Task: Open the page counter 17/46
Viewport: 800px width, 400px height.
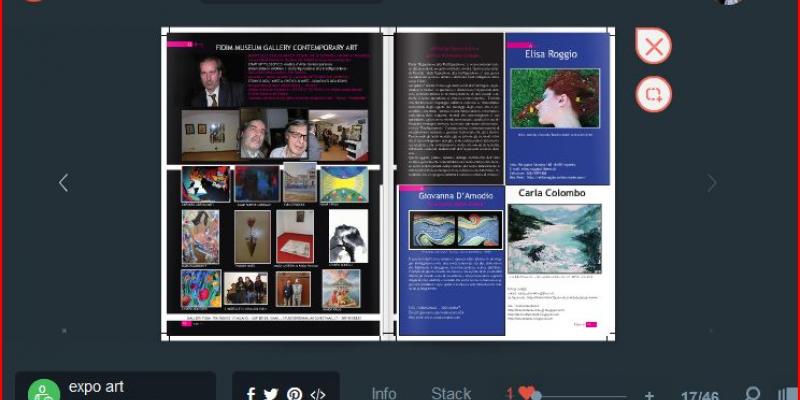Action: 699,396
